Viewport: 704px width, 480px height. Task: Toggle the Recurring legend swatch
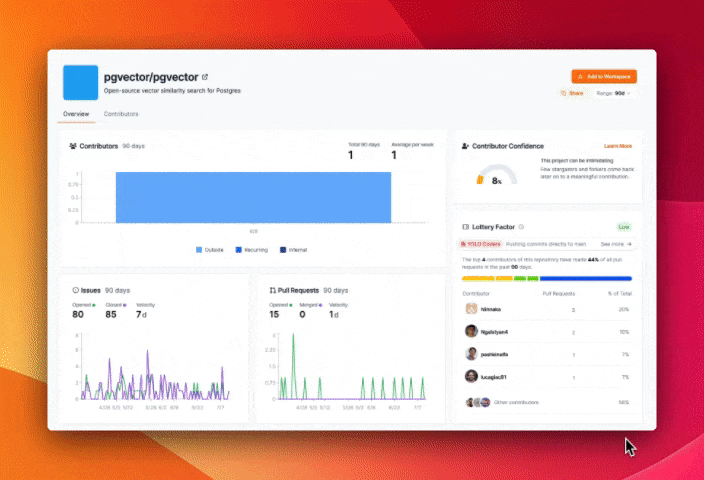(238, 250)
